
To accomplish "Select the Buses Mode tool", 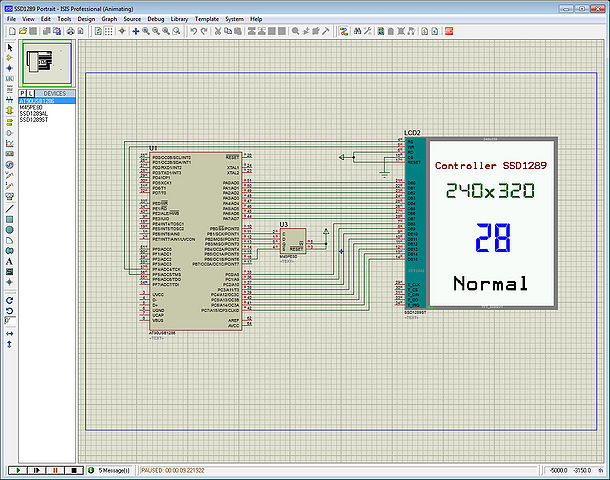I will pos(10,100).
